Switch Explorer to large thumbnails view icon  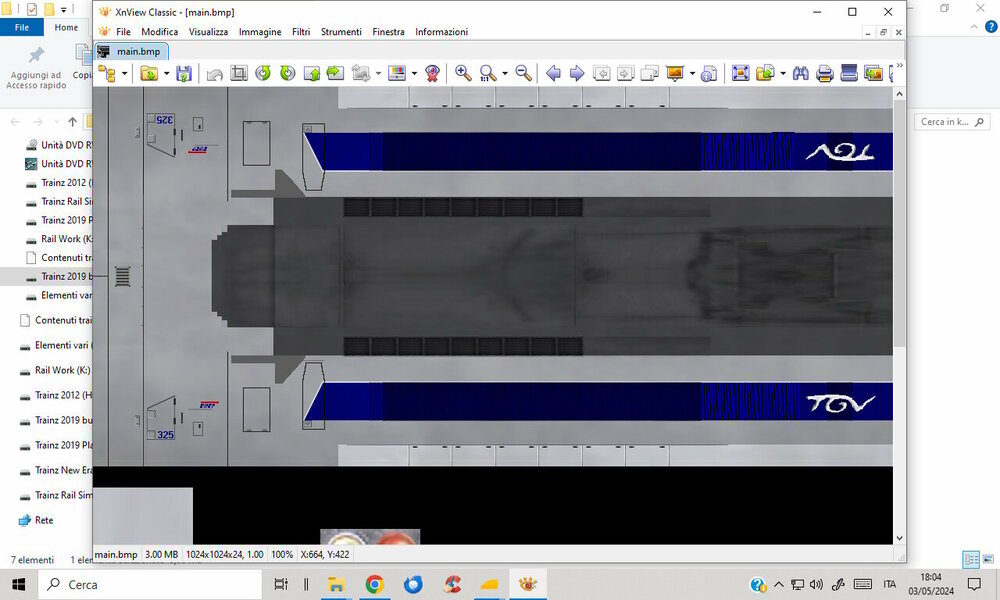tap(988, 559)
